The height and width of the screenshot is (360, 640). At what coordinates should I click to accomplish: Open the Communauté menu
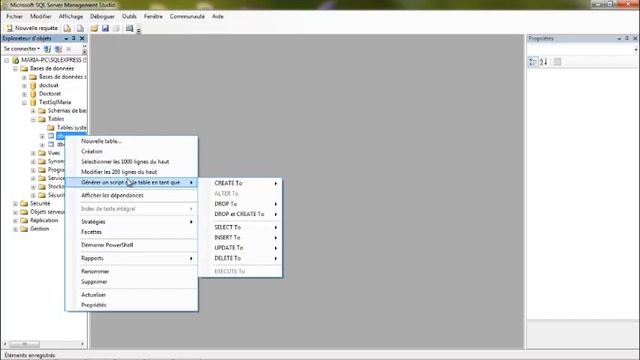[x=187, y=16]
